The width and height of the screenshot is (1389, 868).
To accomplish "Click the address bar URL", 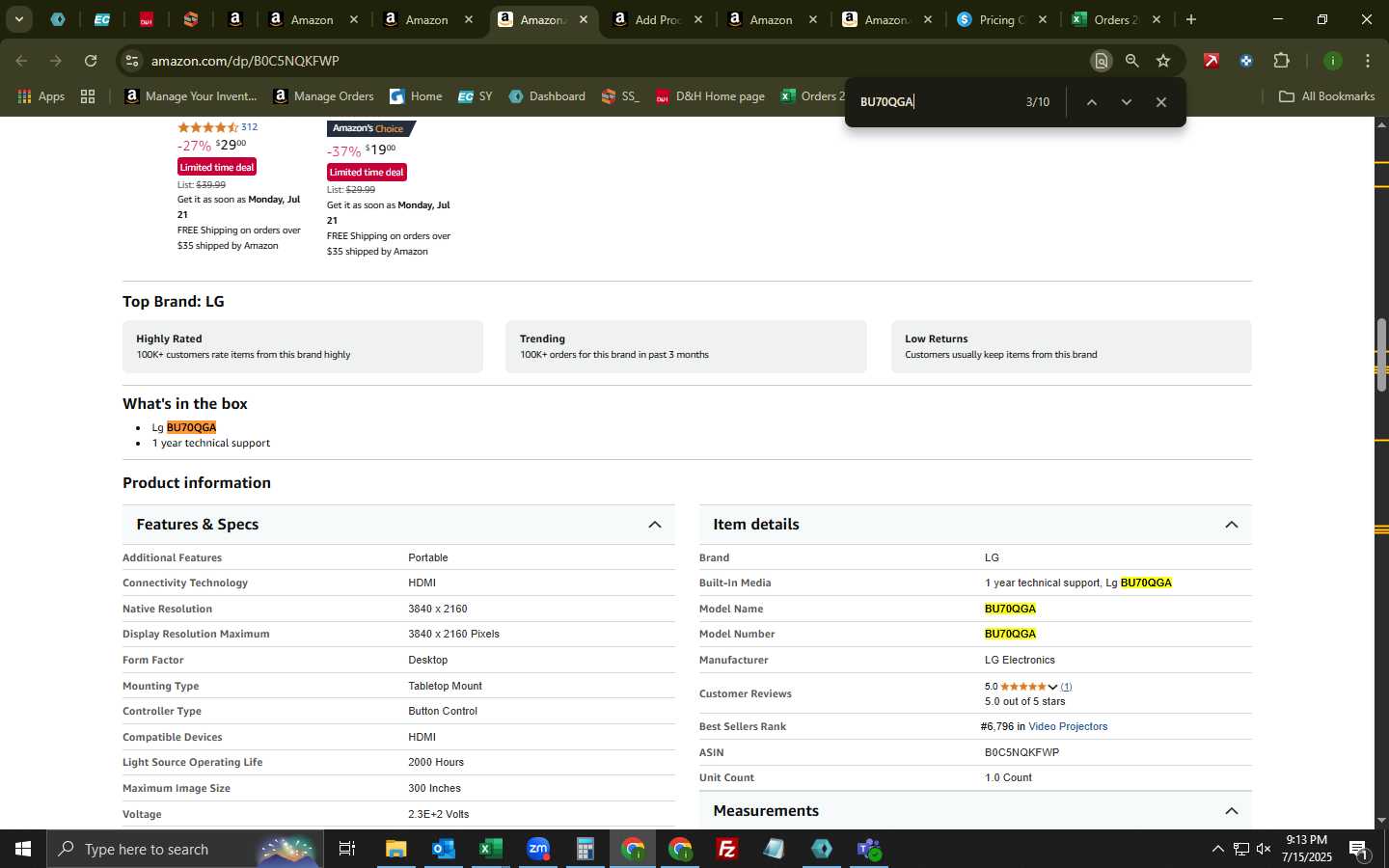I will tap(245, 61).
